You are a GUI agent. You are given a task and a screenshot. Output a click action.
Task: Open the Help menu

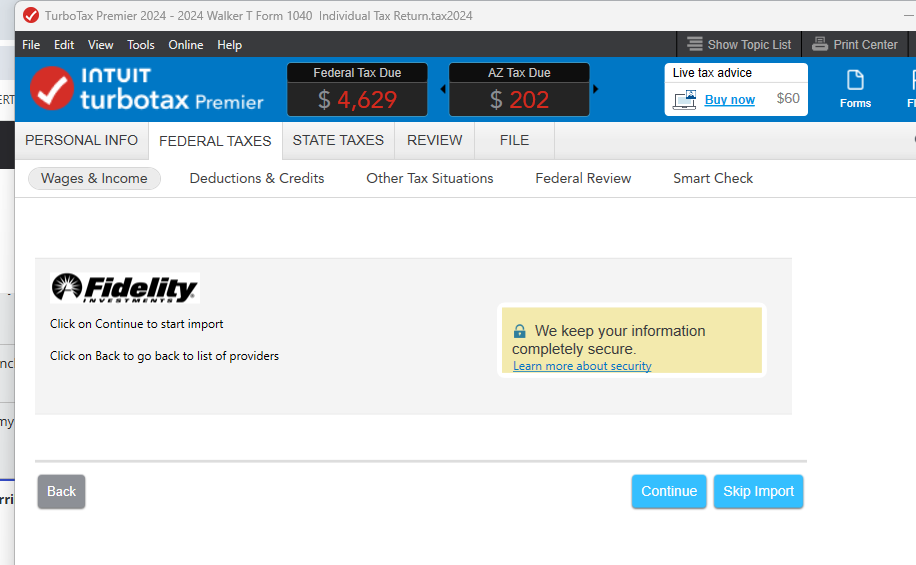pyautogui.click(x=230, y=45)
